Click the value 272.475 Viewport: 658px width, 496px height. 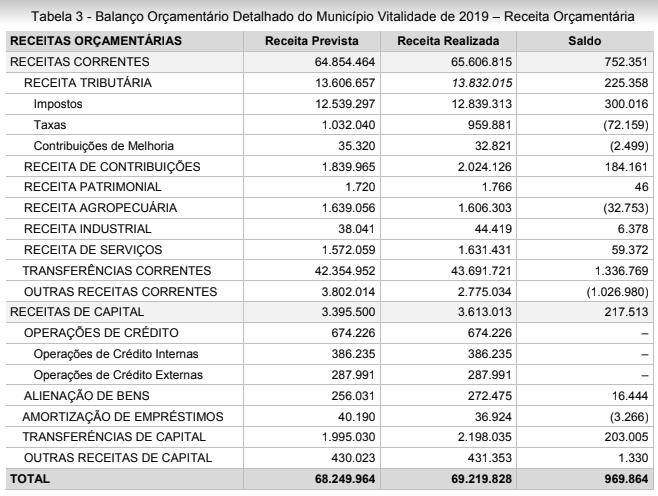[x=490, y=396]
